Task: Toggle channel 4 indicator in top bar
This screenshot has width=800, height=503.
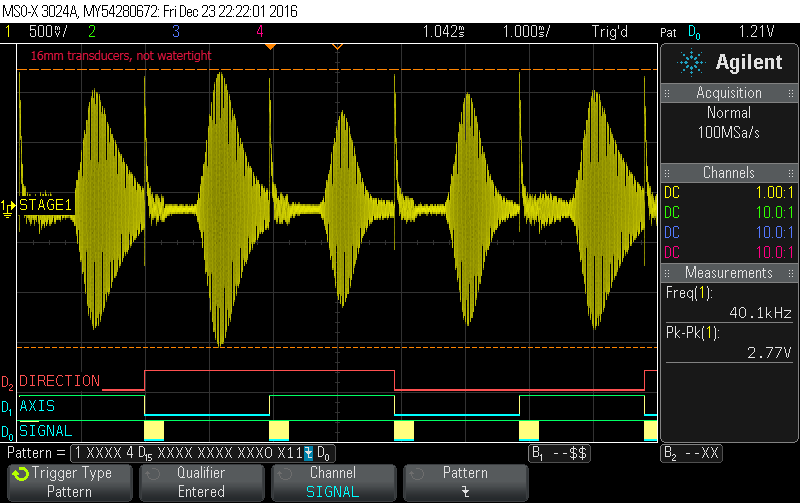Action: click(260, 31)
